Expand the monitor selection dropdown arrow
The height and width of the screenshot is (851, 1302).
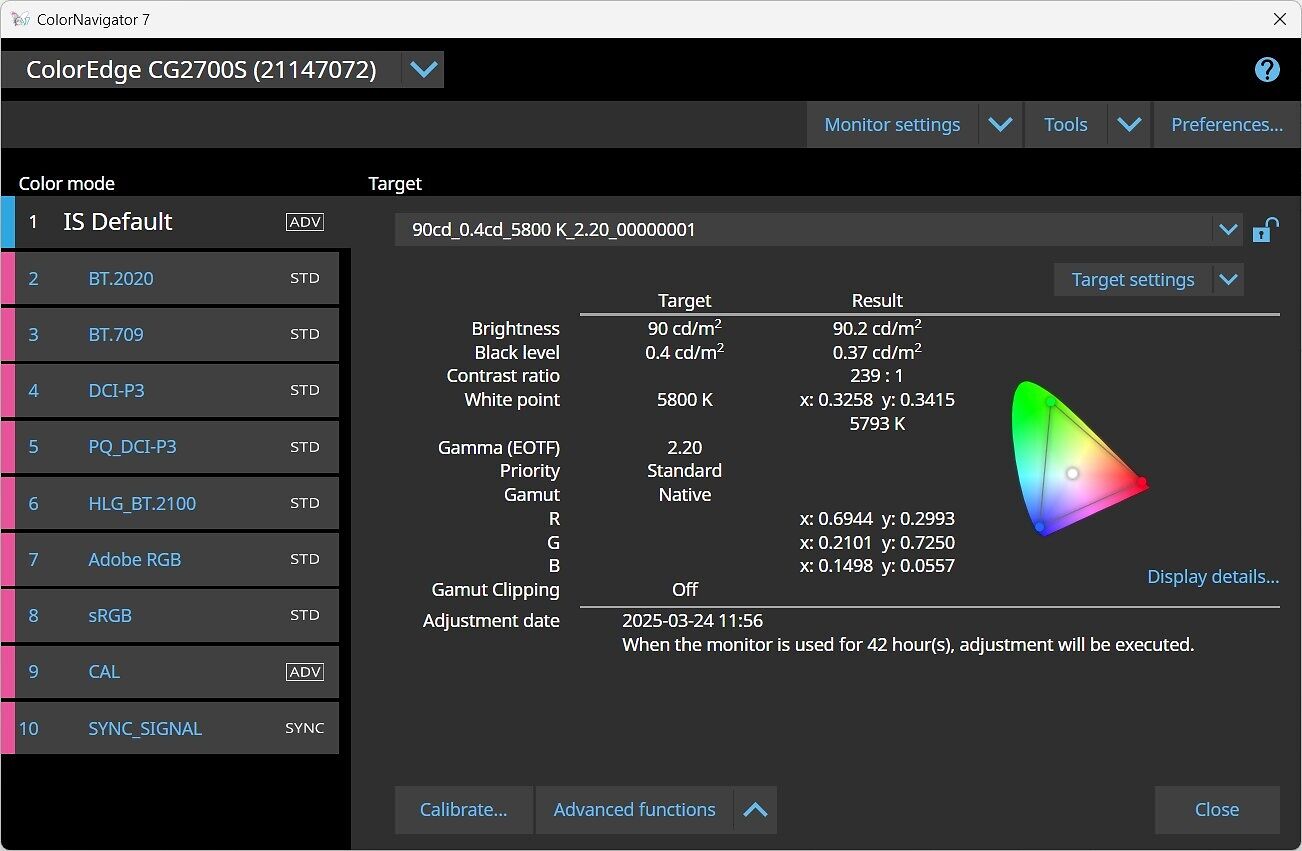[x=423, y=70]
